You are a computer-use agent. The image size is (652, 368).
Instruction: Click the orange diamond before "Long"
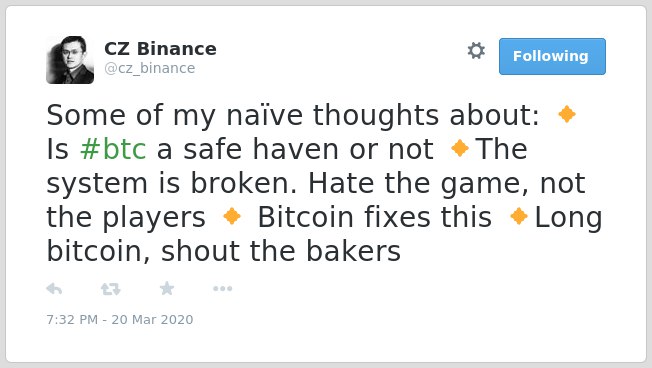[x=519, y=216]
